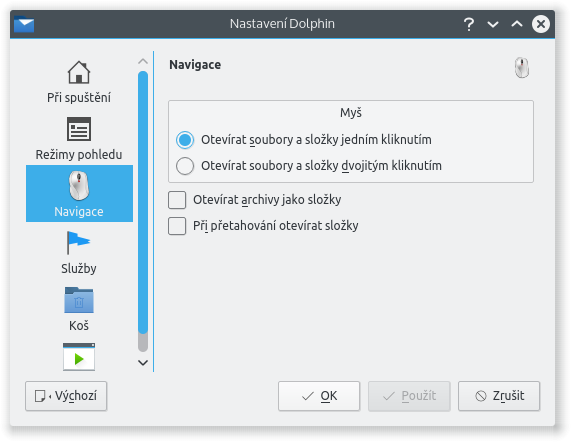Image resolution: width=571 pixels, height=442 pixels.
Task: Click the Dolphin app icon in titlebar
Action: coord(24,25)
